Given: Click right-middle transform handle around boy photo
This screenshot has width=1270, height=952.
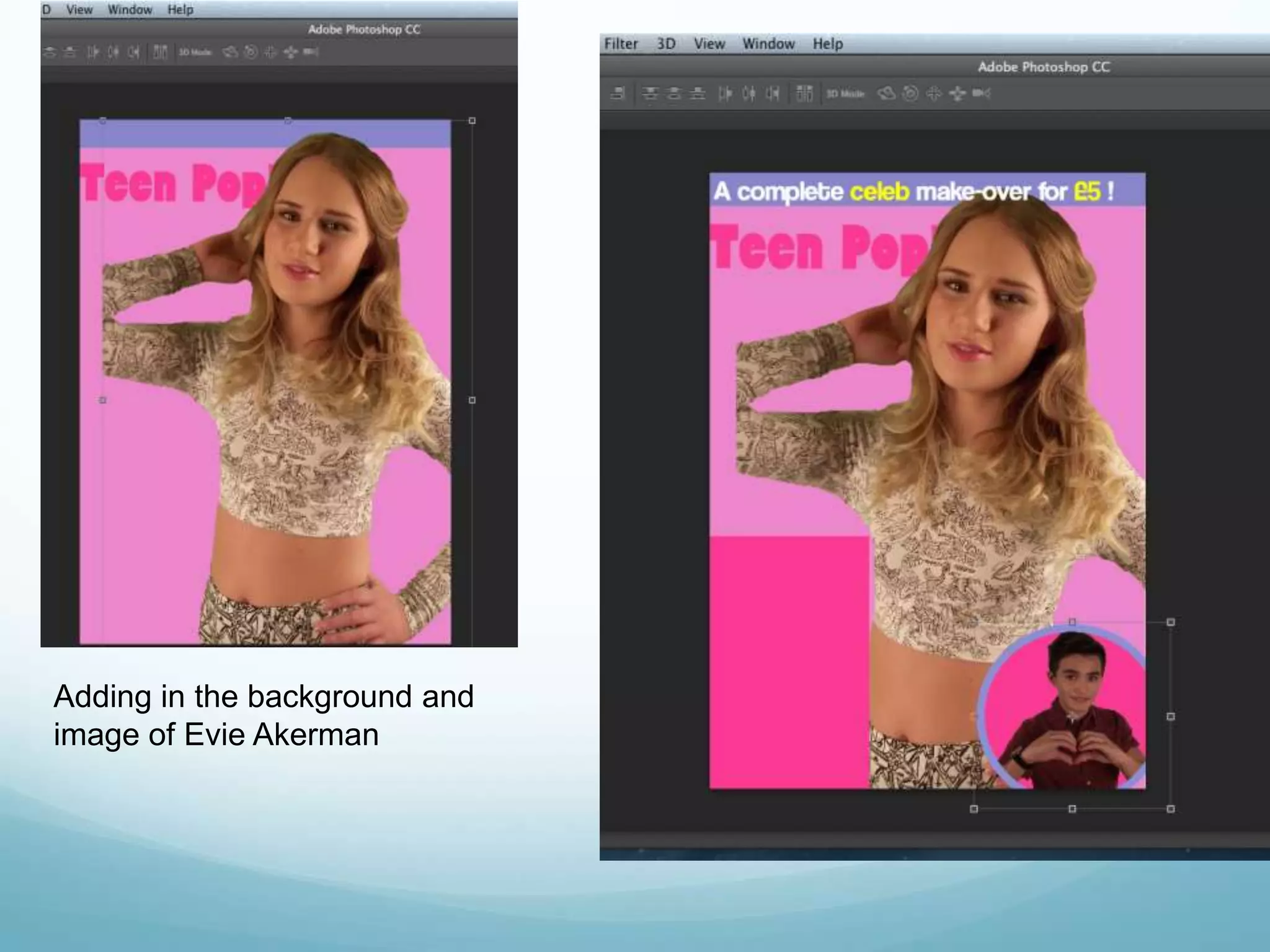Looking at the screenshot, I should click(1171, 716).
